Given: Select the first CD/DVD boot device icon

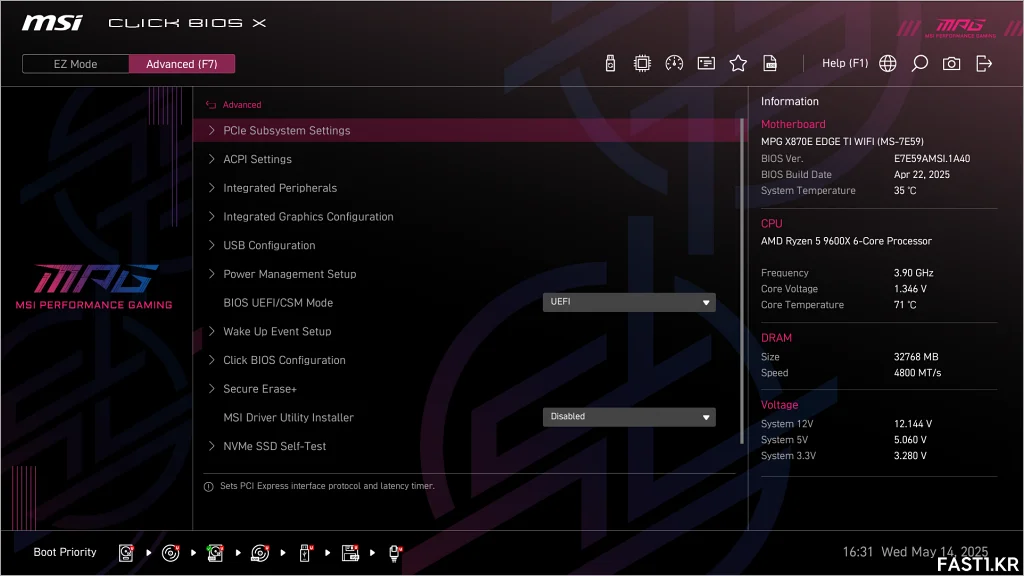Looking at the screenshot, I should click(170, 553).
